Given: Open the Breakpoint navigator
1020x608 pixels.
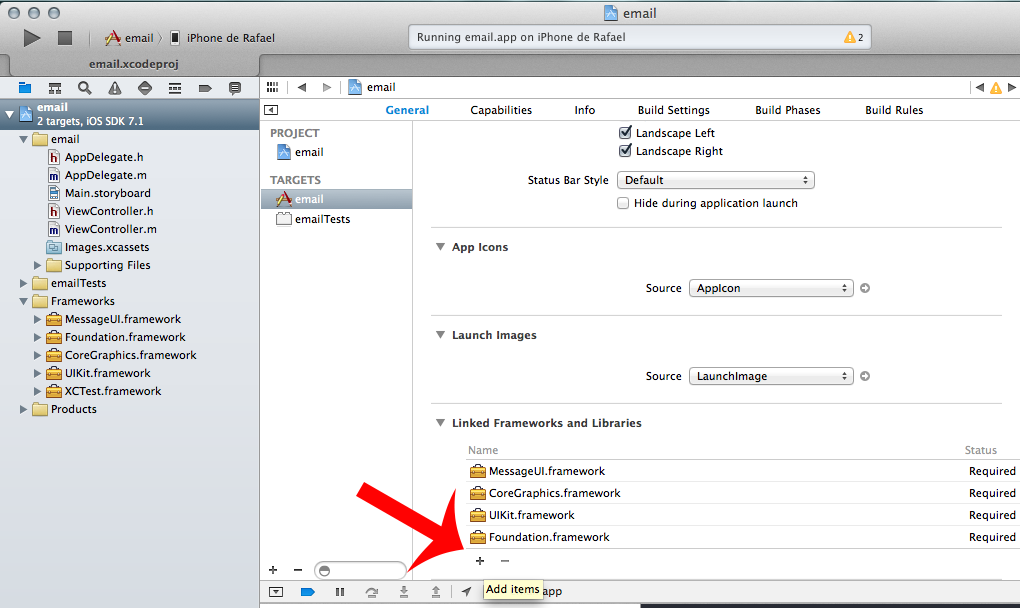Looking at the screenshot, I should click(x=205, y=88).
